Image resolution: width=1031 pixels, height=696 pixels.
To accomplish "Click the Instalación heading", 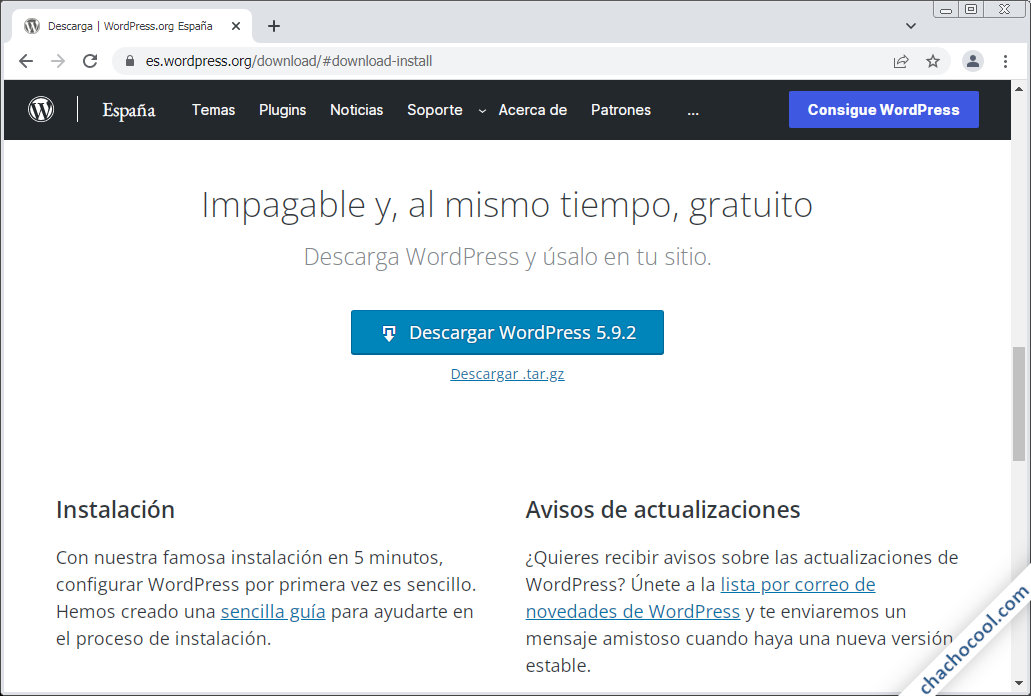I will coord(116,510).
